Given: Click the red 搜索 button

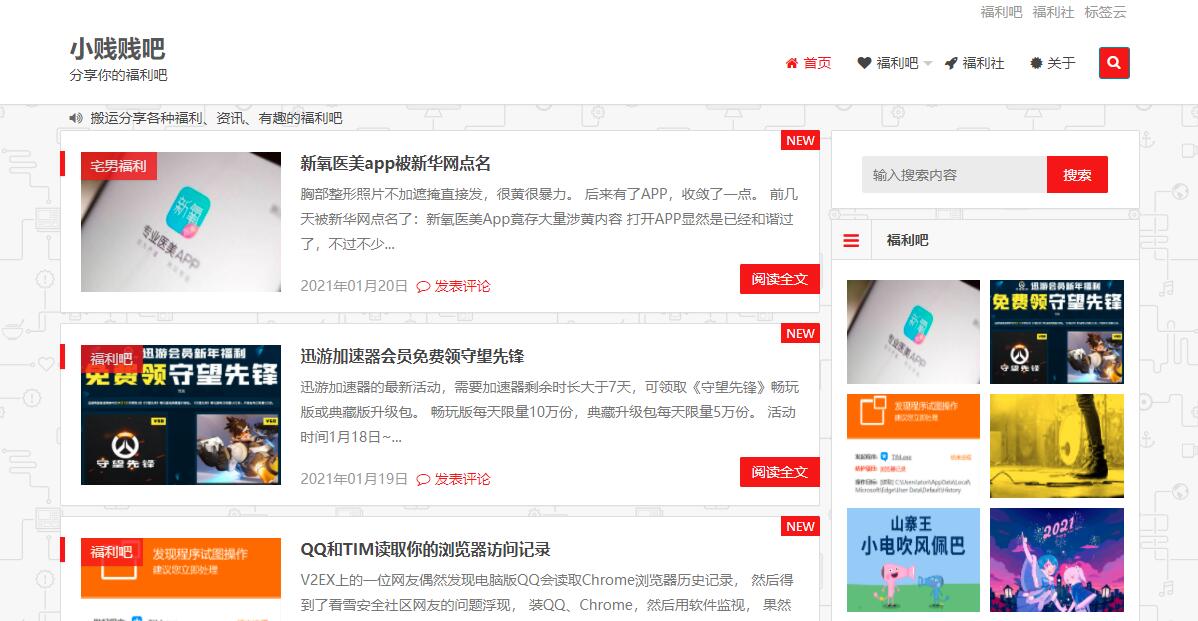Looking at the screenshot, I should (1077, 175).
